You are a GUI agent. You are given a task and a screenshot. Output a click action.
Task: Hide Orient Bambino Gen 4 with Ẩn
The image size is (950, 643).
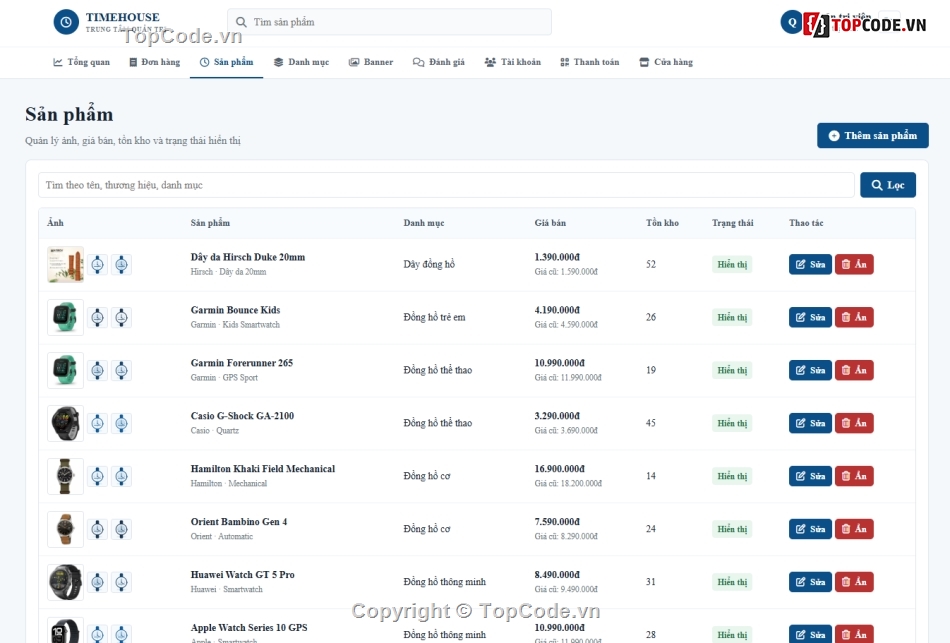click(854, 529)
